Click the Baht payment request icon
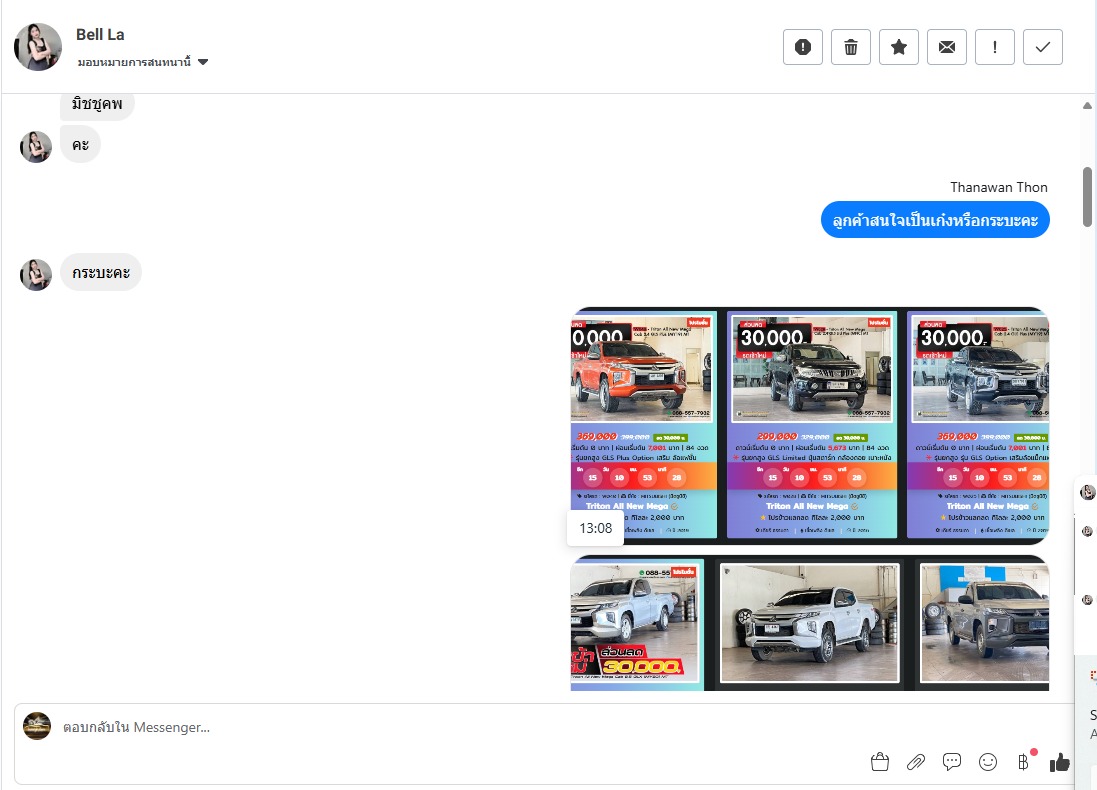This screenshot has width=1097, height=790. (x=1023, y=763)
